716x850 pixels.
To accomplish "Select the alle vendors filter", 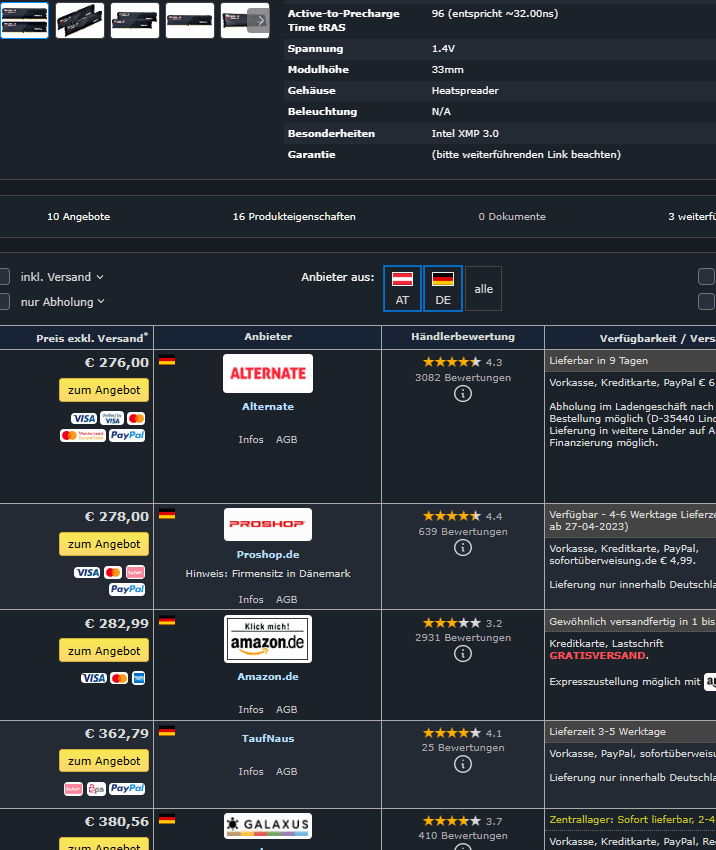I will coord(483,288).
